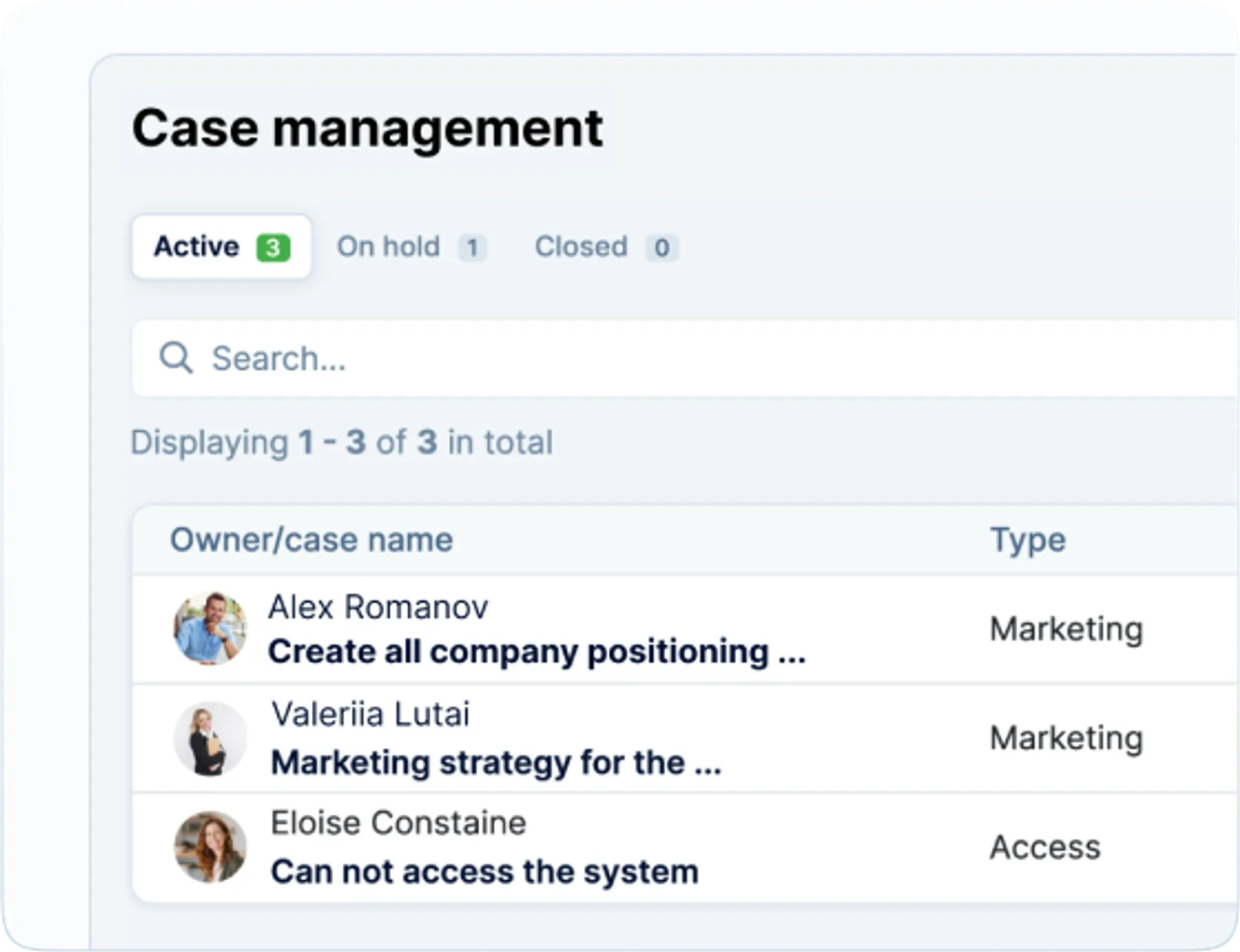Click Marketing type in Alex Romanov's row
Image resolution: width=1240 pixels, height=952 pixels.
[1066, 629]
